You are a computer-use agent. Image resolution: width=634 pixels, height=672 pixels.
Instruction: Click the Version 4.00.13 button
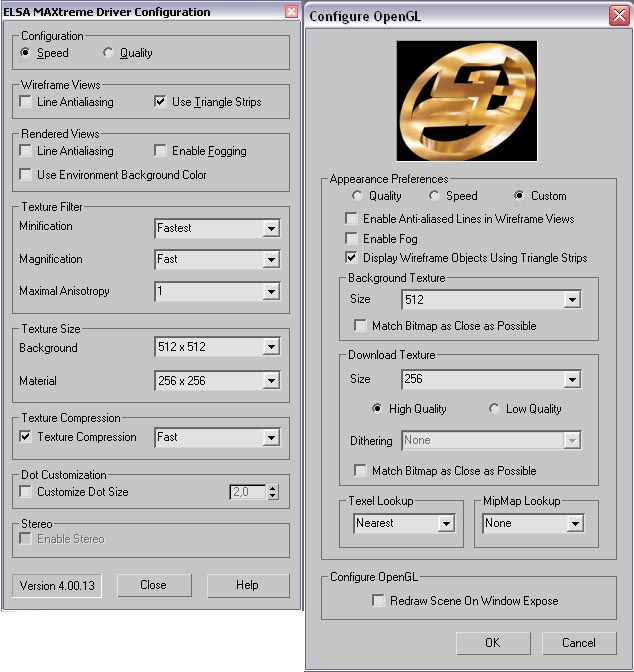(x=57, y=586)
